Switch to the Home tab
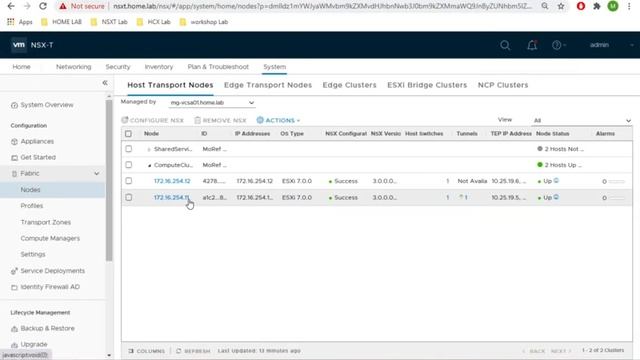The width and height of the screenshot is (640, 360). pyautogui.click(x=21, y=67)
